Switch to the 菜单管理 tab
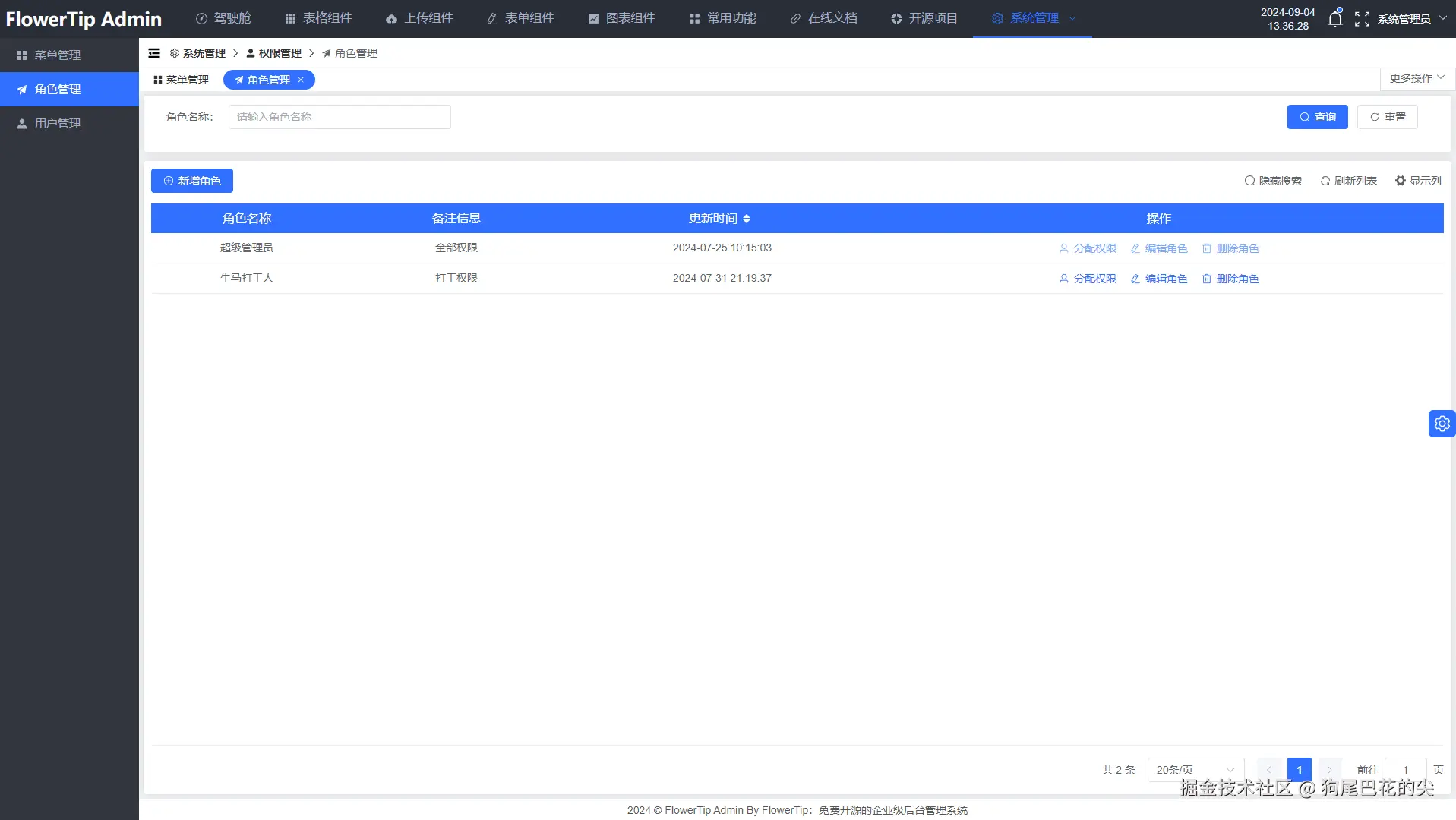The height and width of the screenshot is (820, 1456). [181, 80]
